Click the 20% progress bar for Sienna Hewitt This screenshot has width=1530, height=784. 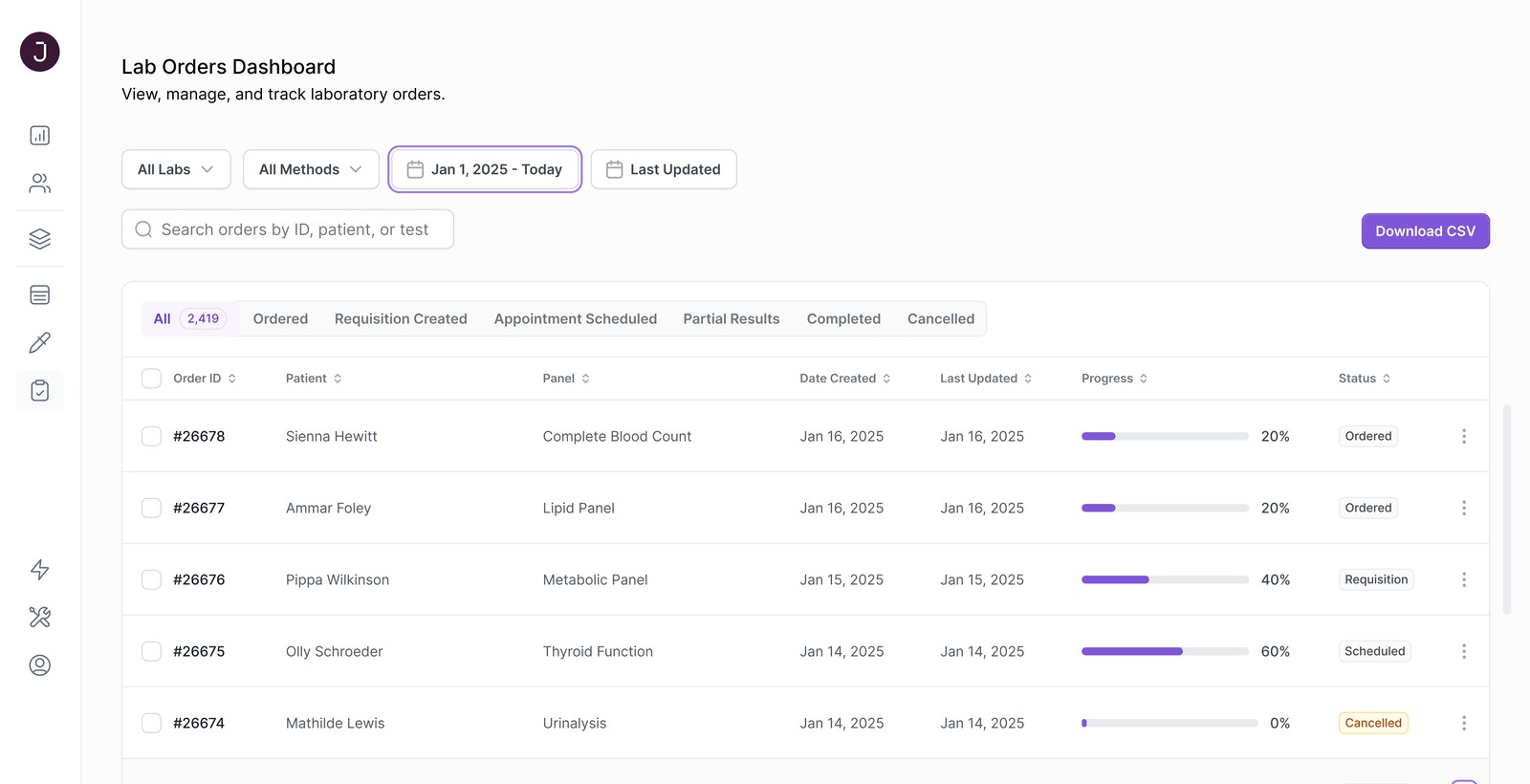[1165, 436]
